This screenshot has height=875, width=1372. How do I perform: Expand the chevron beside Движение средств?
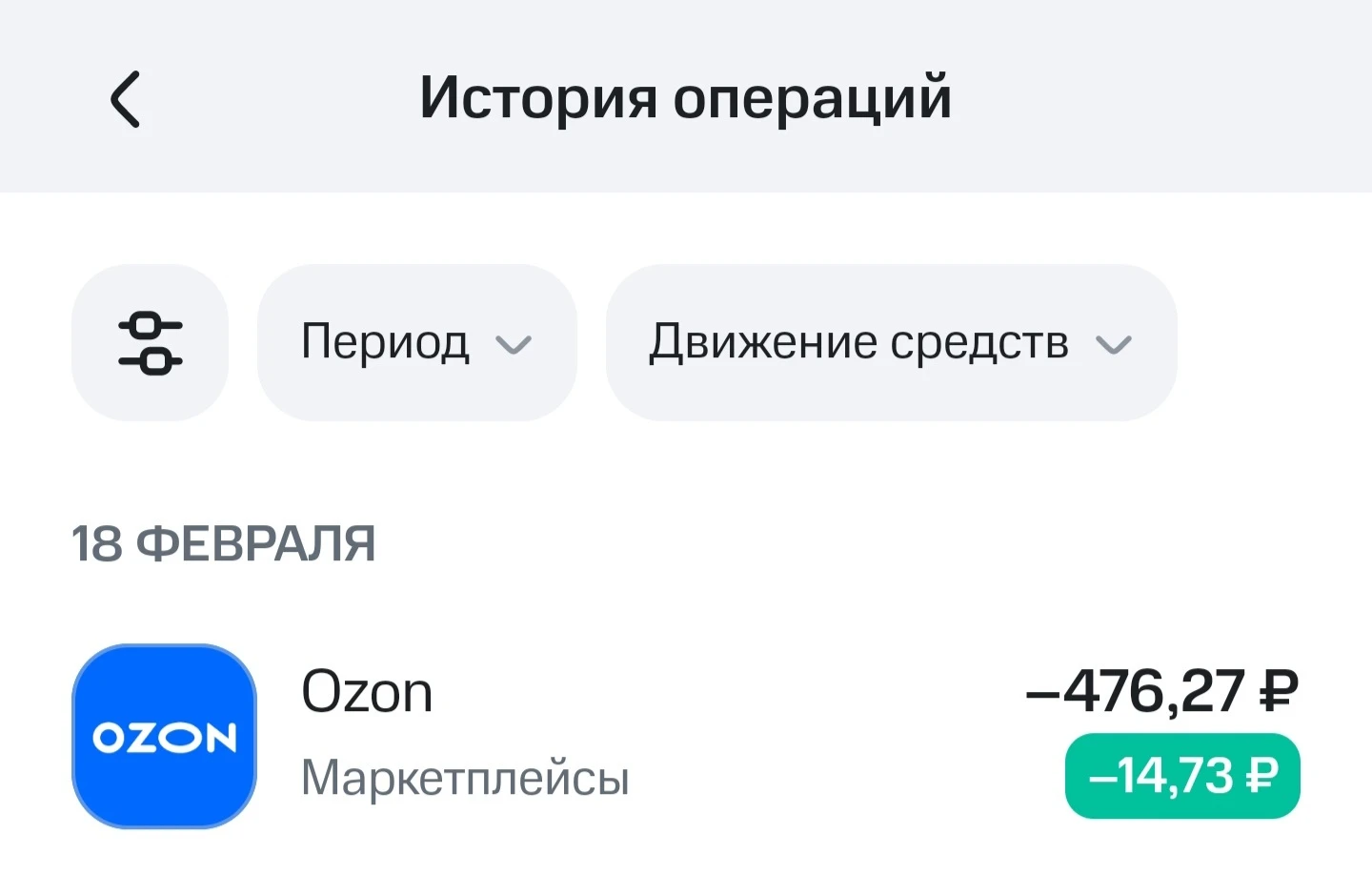(1113, 344)
